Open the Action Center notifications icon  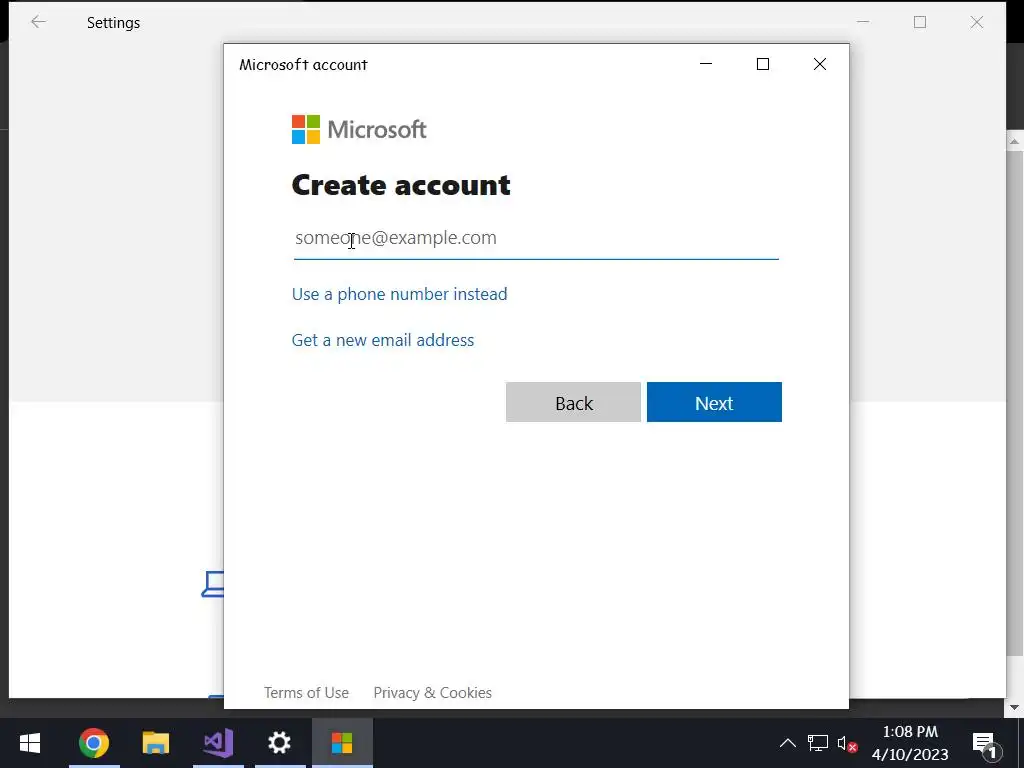987,744
